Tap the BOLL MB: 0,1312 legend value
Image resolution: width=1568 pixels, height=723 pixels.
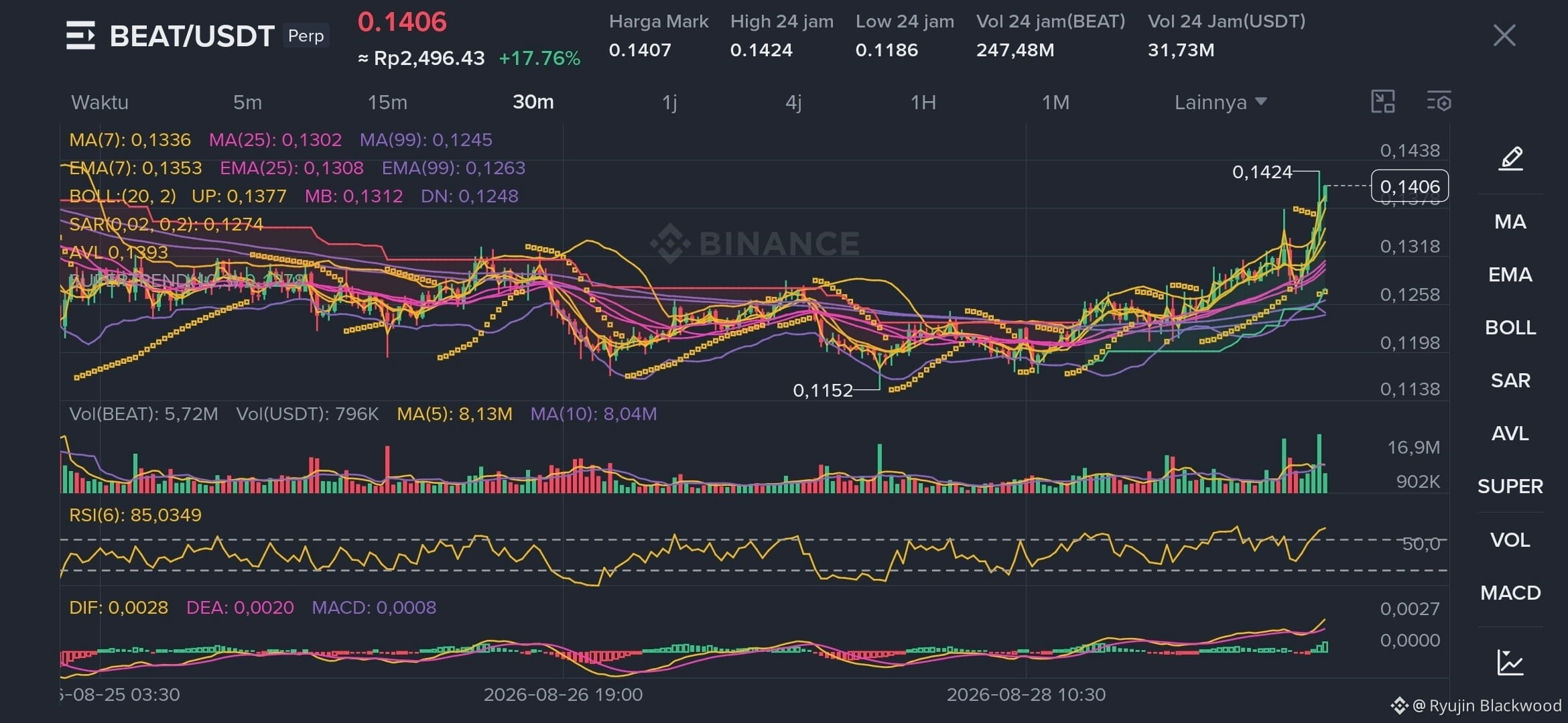click(x=354, y=196)
